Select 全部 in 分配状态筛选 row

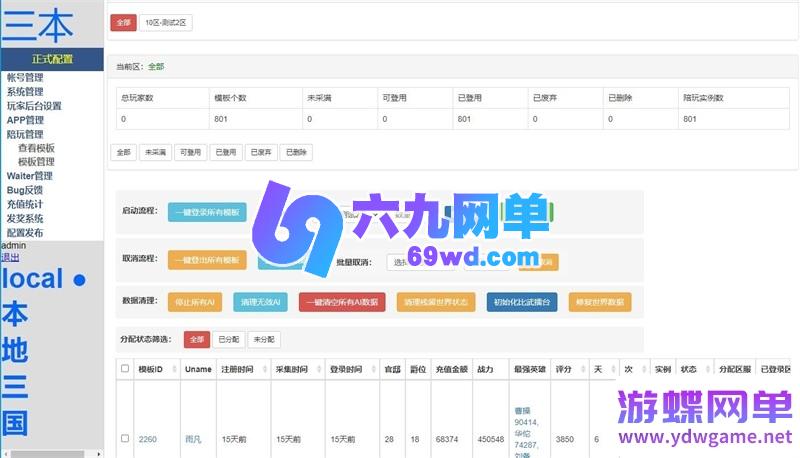point(197,340)
